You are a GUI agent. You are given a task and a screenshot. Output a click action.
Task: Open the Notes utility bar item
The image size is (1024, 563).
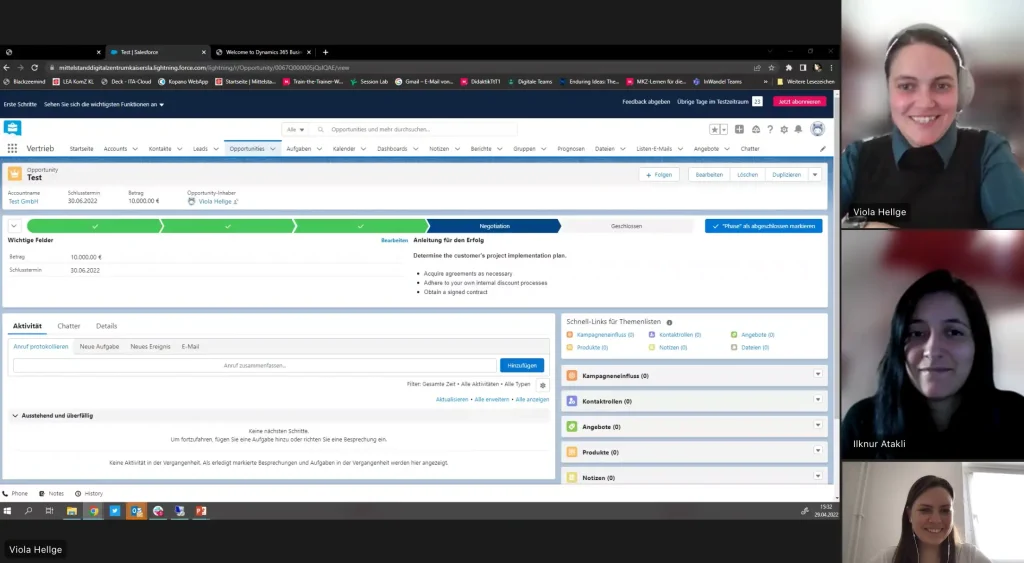point(52,494)
